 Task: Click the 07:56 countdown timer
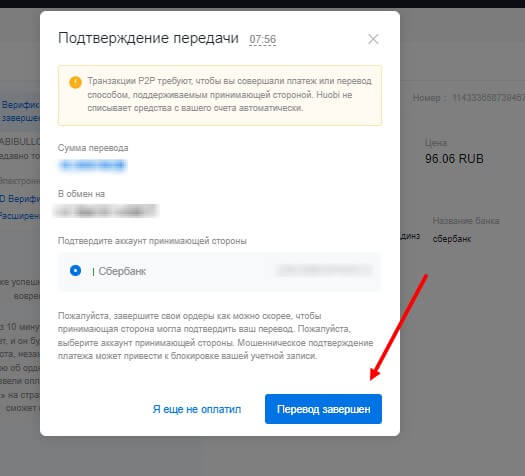(x=262, y=39)
